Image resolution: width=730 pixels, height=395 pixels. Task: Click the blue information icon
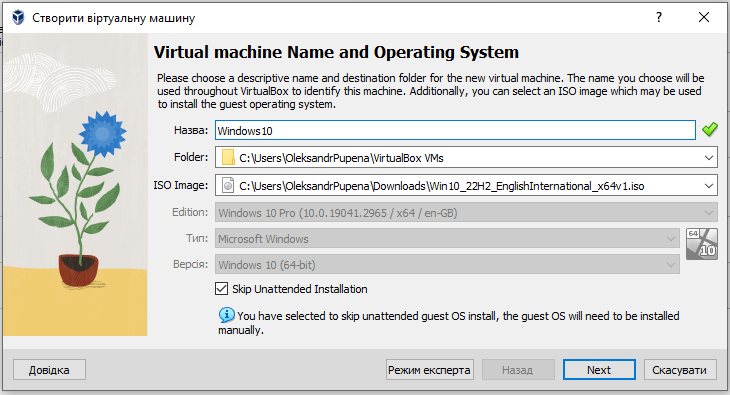(226, 315)
